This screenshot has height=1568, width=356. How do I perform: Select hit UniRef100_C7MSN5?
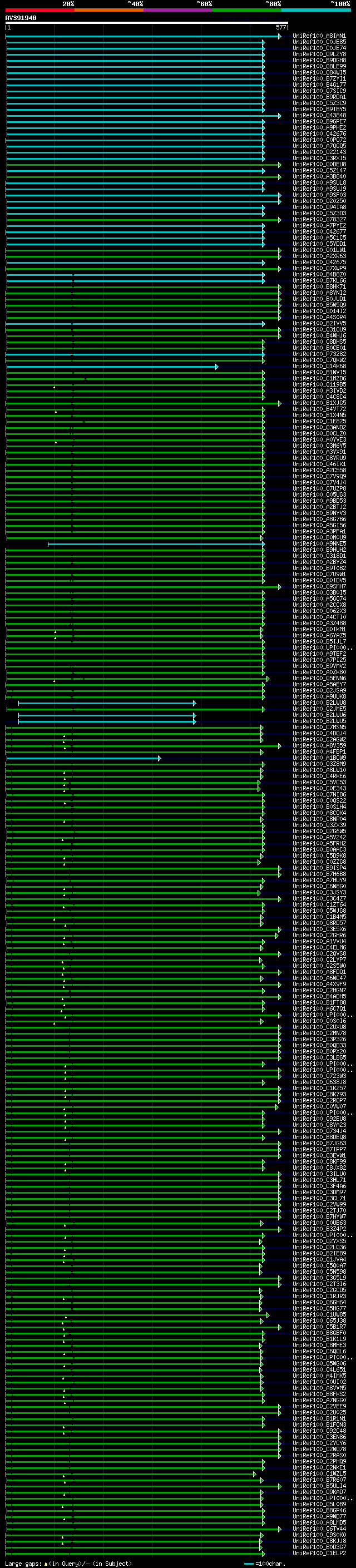coord(319,728)
